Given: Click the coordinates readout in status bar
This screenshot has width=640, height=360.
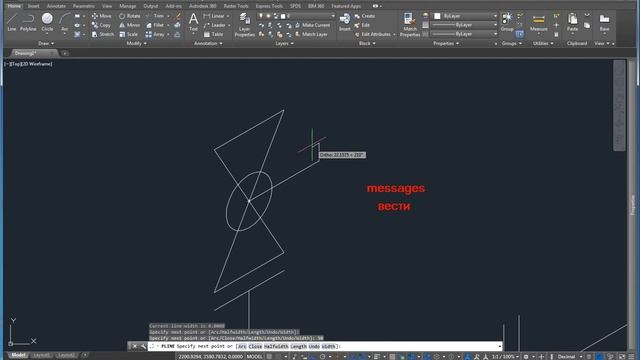Looking at the screenshot, I should [210, 357].
